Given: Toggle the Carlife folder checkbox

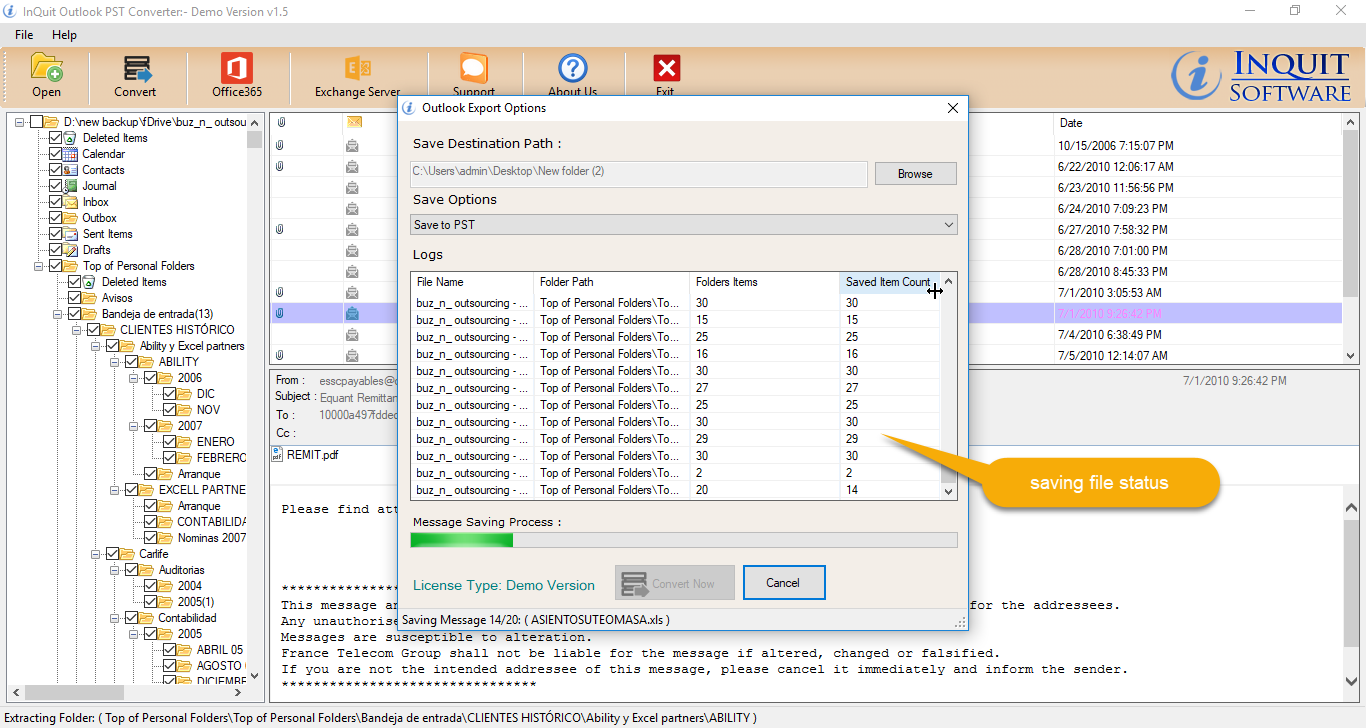Looking at the screenshot, I should (112, 554).
